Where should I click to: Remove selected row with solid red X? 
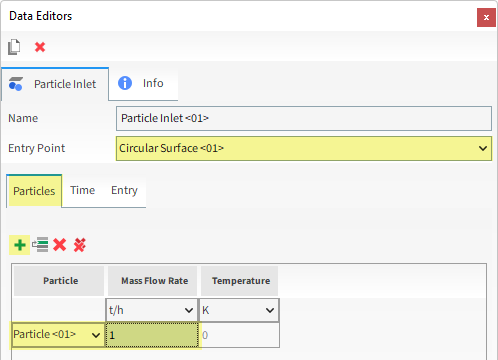[x=60, y=245]
